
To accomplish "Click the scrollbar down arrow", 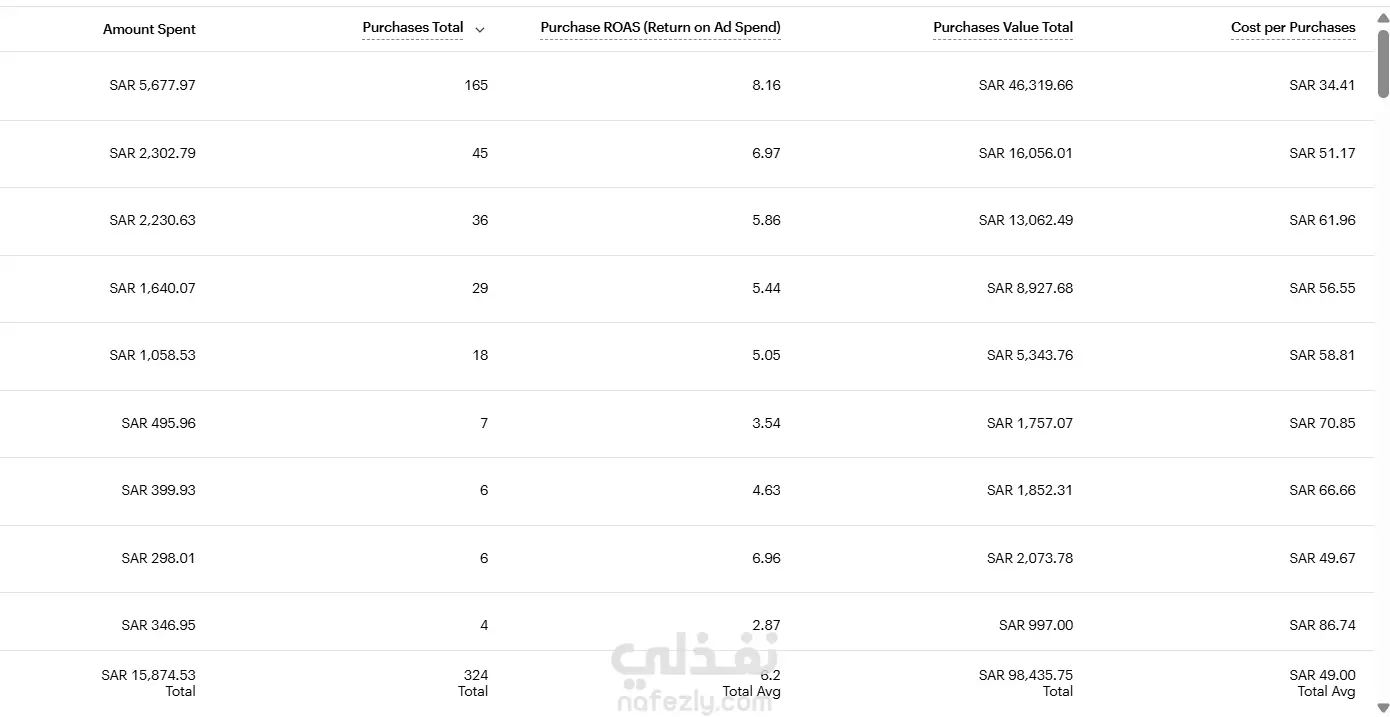I will (x=1383, y=708).
